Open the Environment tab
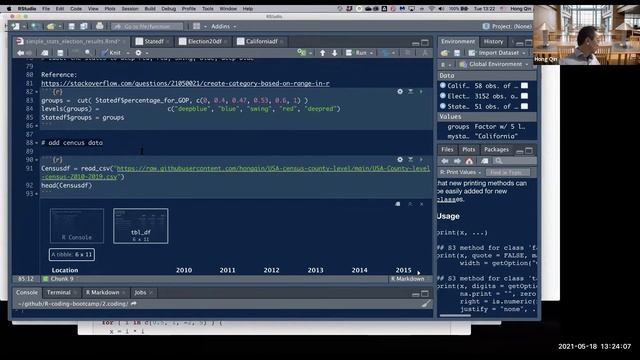This screenshot has width=640, height=360. [x=458, y=42]
